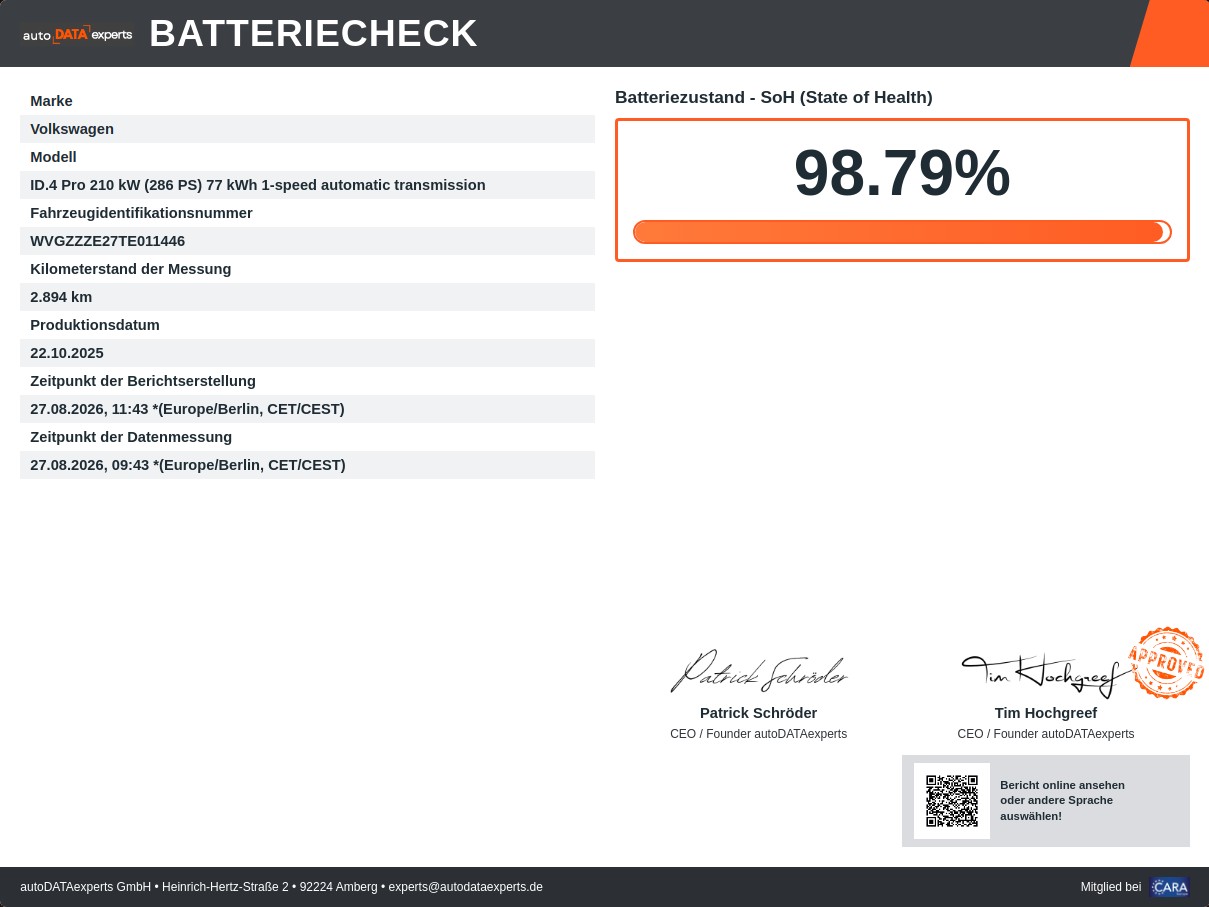Select the Fahrzeugidentifikationsnummer label

141,213
